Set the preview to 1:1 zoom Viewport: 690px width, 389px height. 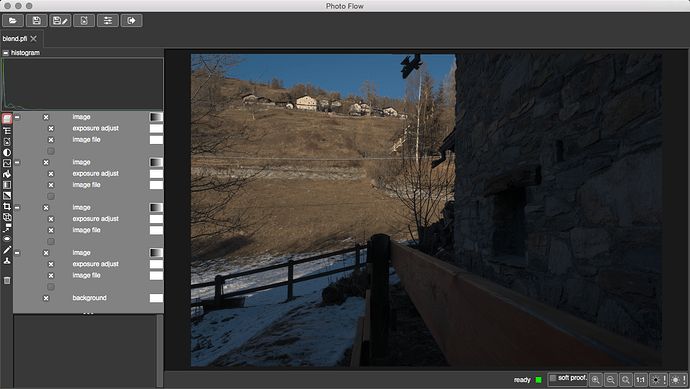tap(641, 379)
